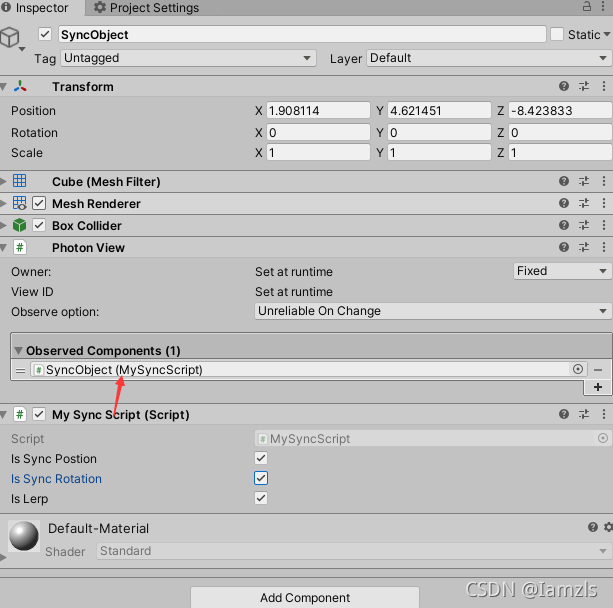Open Box Collider help icon
Screen dimensions: 613x608
pyautogui.click(x=563, y=225)
